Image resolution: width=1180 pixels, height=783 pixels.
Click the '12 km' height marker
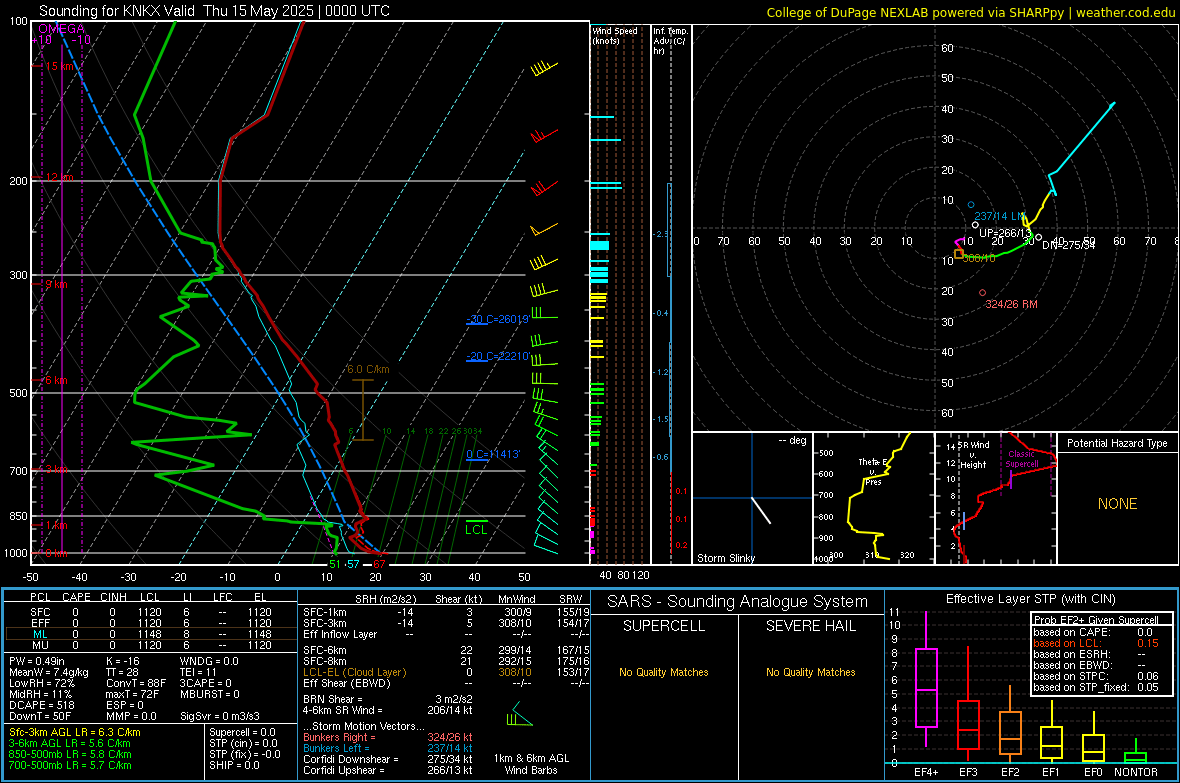point(59,177)
